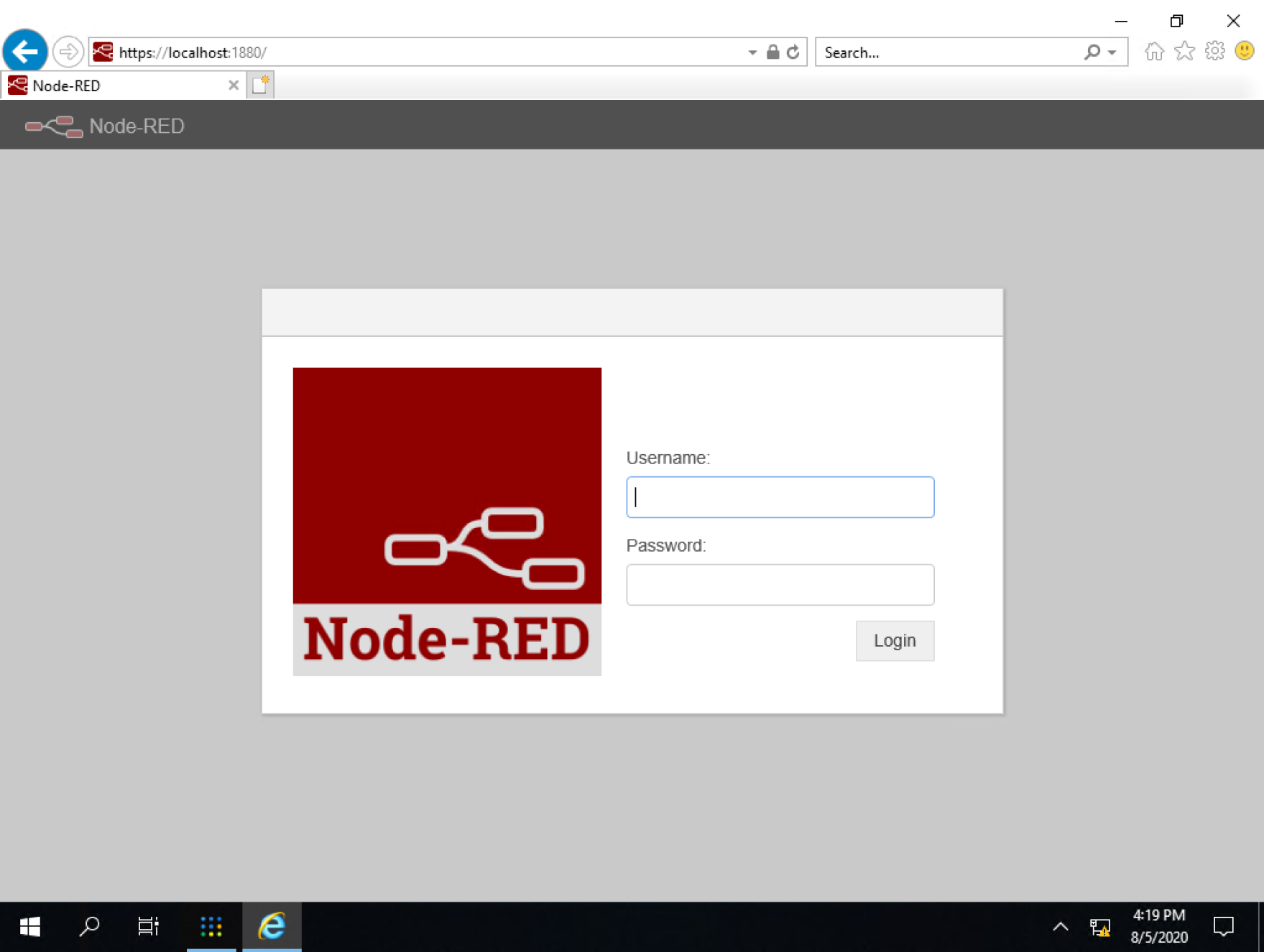Viewport: 1264px width, 952px height.
Task: Open Windows taskbar search
Action: pyautogui.click(x=89, y=927)
